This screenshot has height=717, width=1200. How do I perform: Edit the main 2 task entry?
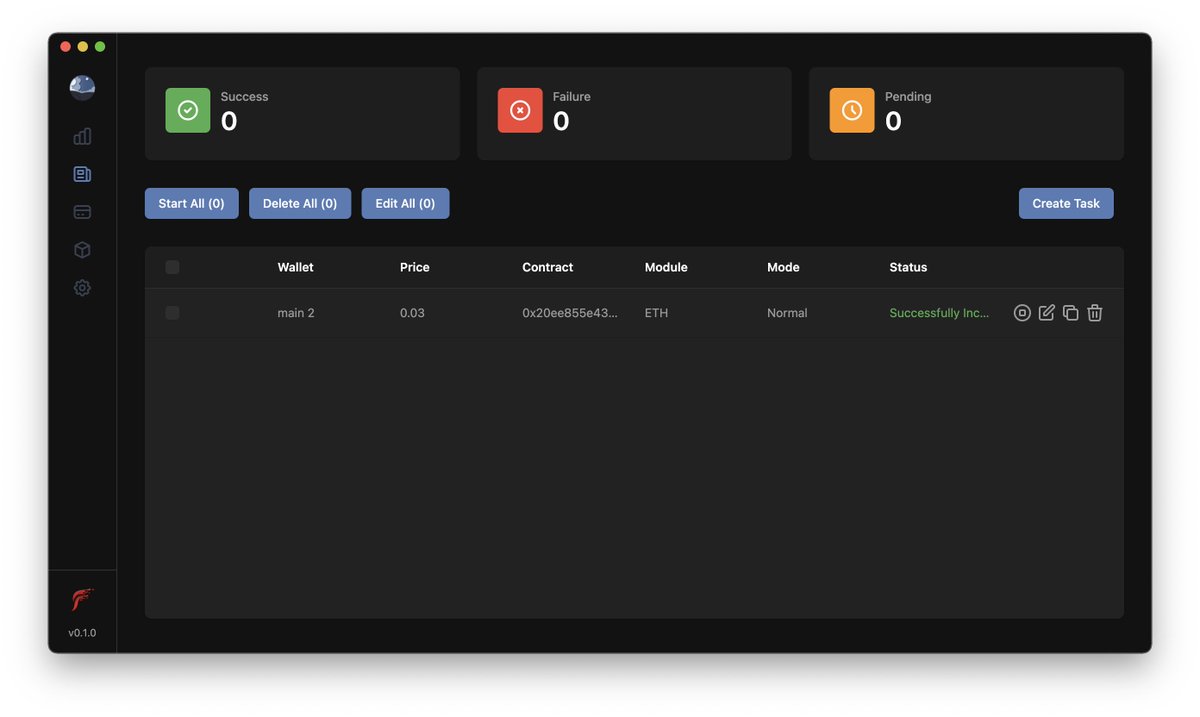(1046, 312)
